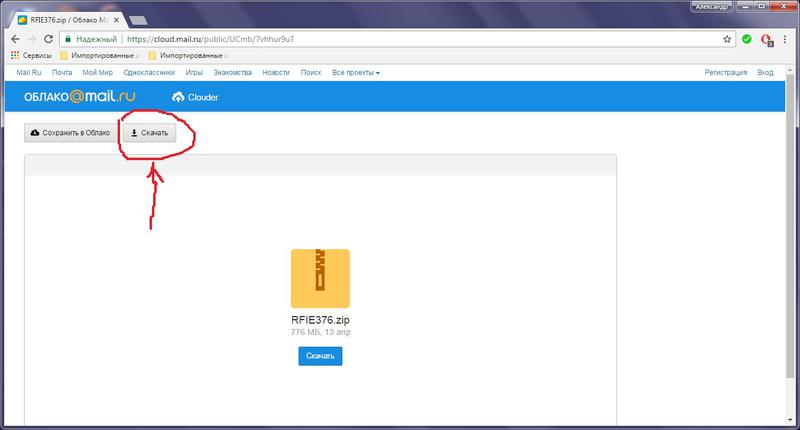This screenshot has width=800, height=430.
Task: Close the RFIE376.zip browser tab
Action: pyautogui.click(x=116, y=20)
